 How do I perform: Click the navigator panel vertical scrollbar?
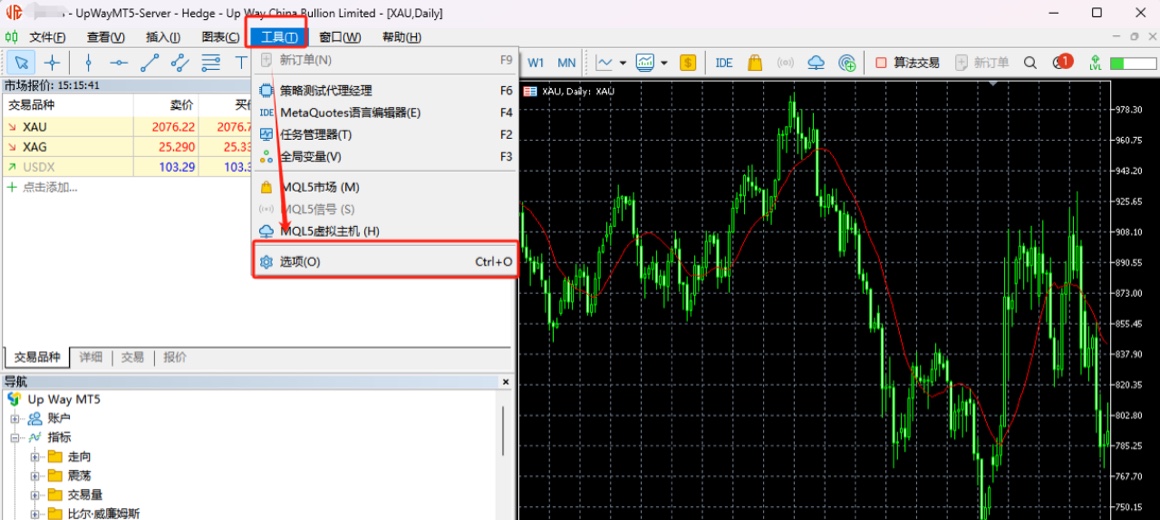pyautogui.click(x=505, y=430)
